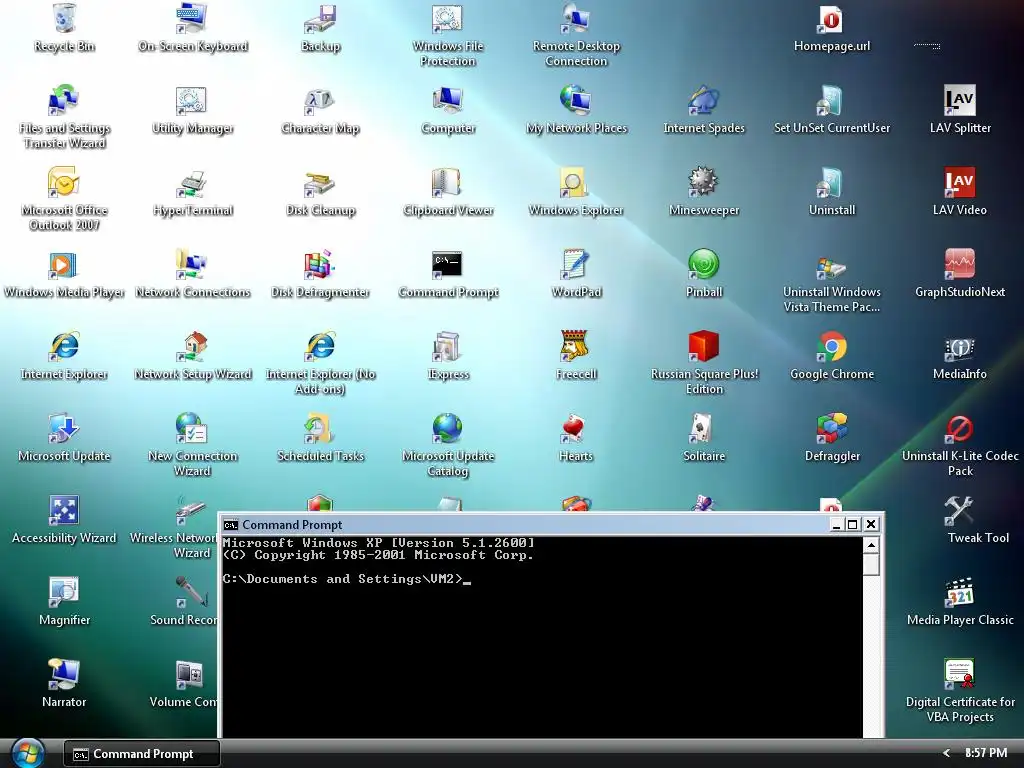Select the GraphStudioNext icon

[960, 264]
